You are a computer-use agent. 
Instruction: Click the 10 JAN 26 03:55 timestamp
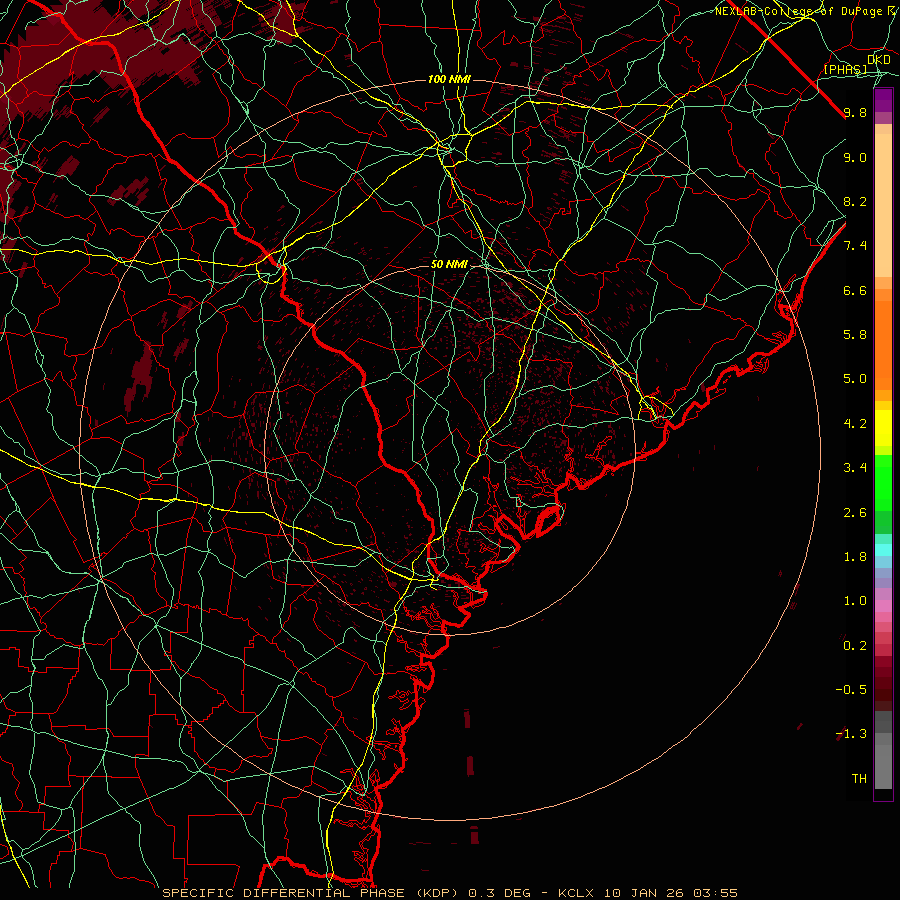[670, 893]
